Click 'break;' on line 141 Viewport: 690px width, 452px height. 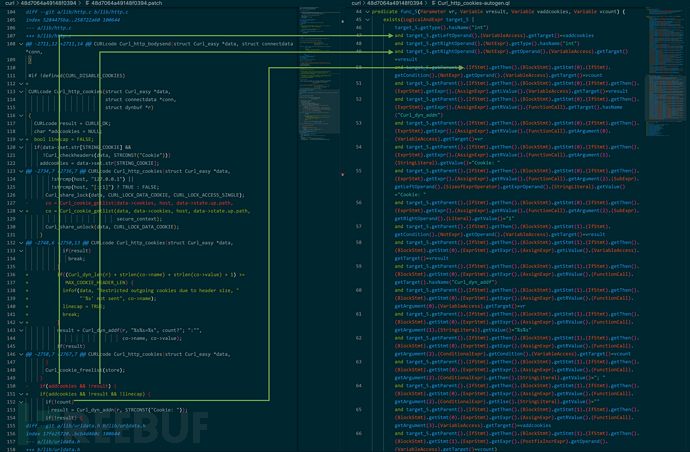point(71,314)
